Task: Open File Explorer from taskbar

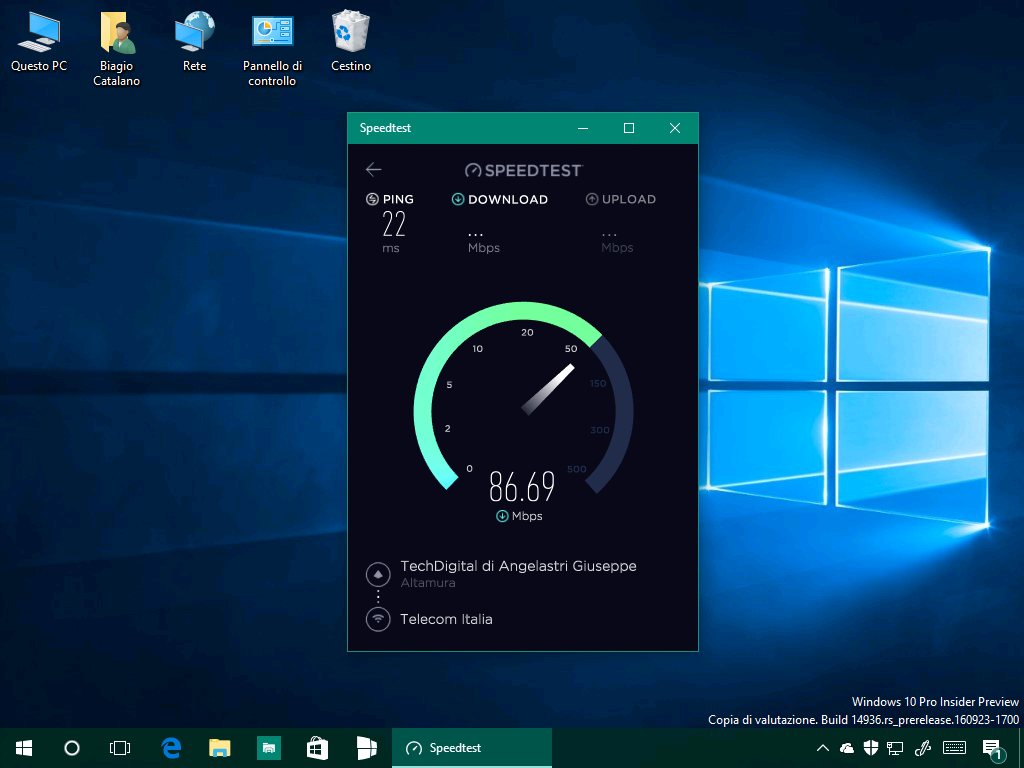Action: pyautogui.click(x=219, y=748)
